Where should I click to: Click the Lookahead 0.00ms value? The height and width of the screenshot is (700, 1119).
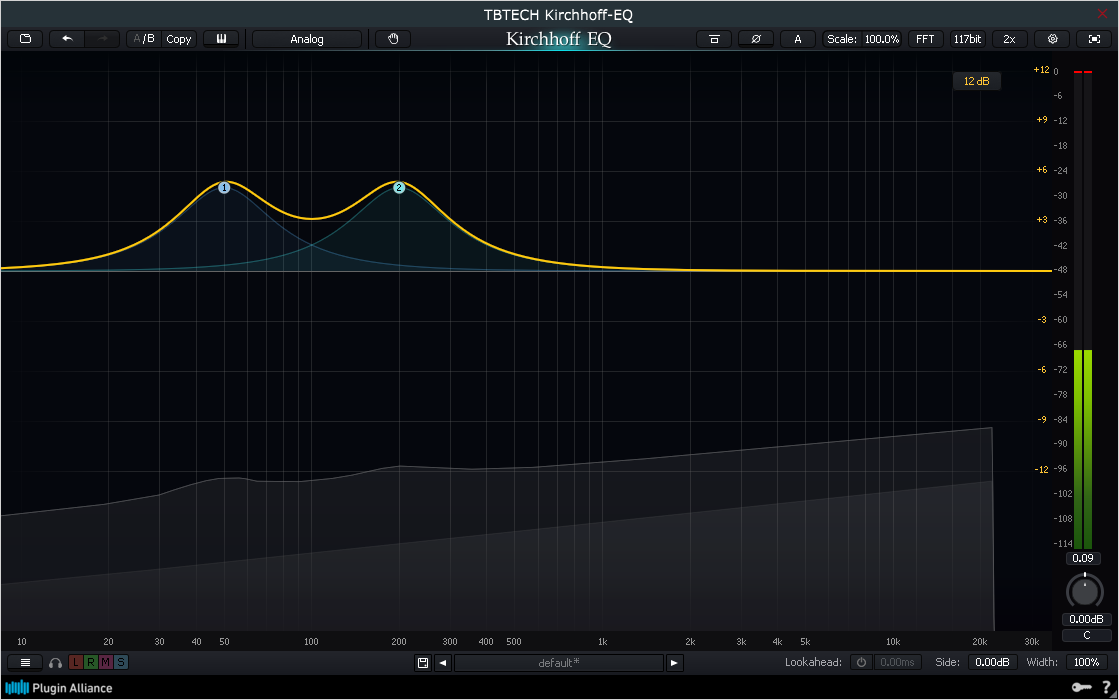[897, 662]
